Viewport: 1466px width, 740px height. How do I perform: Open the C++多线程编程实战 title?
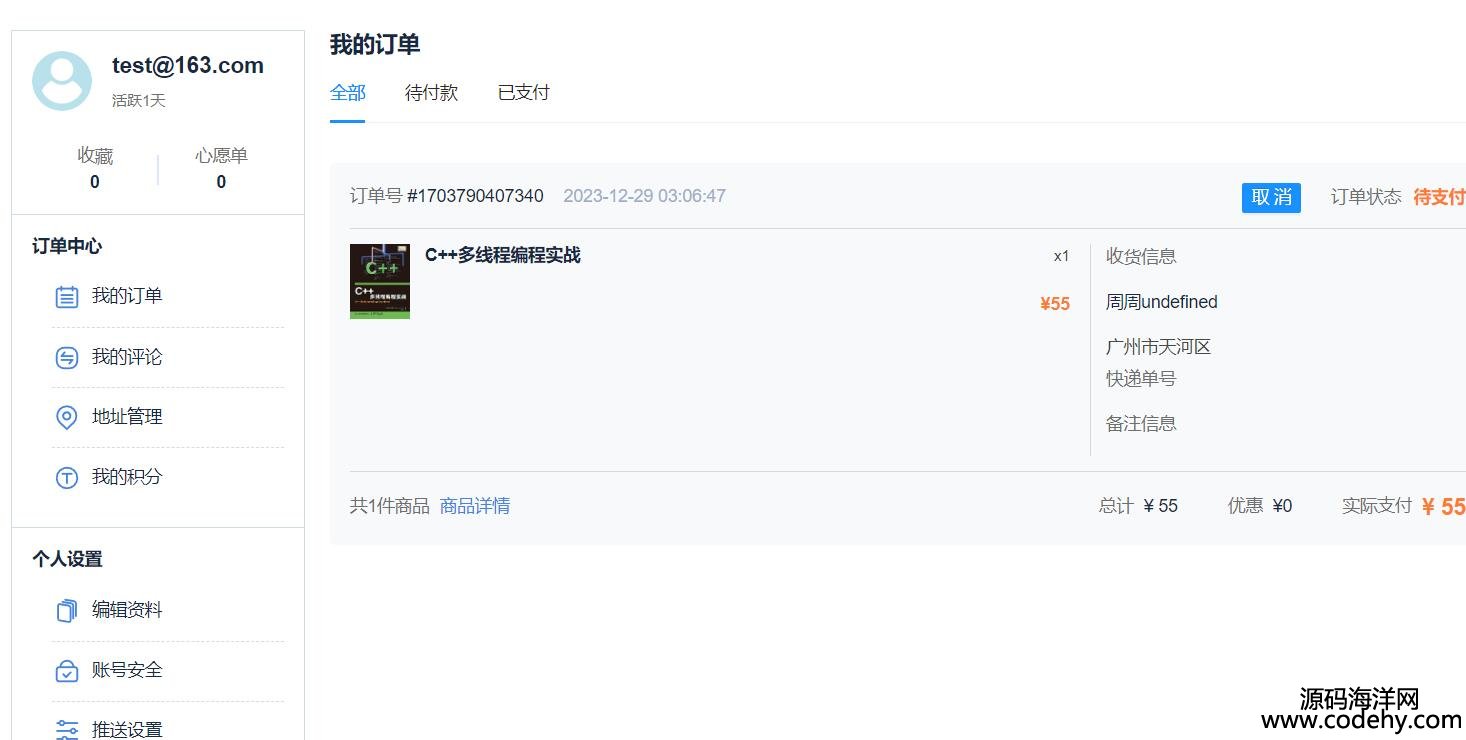coord(503,255)
